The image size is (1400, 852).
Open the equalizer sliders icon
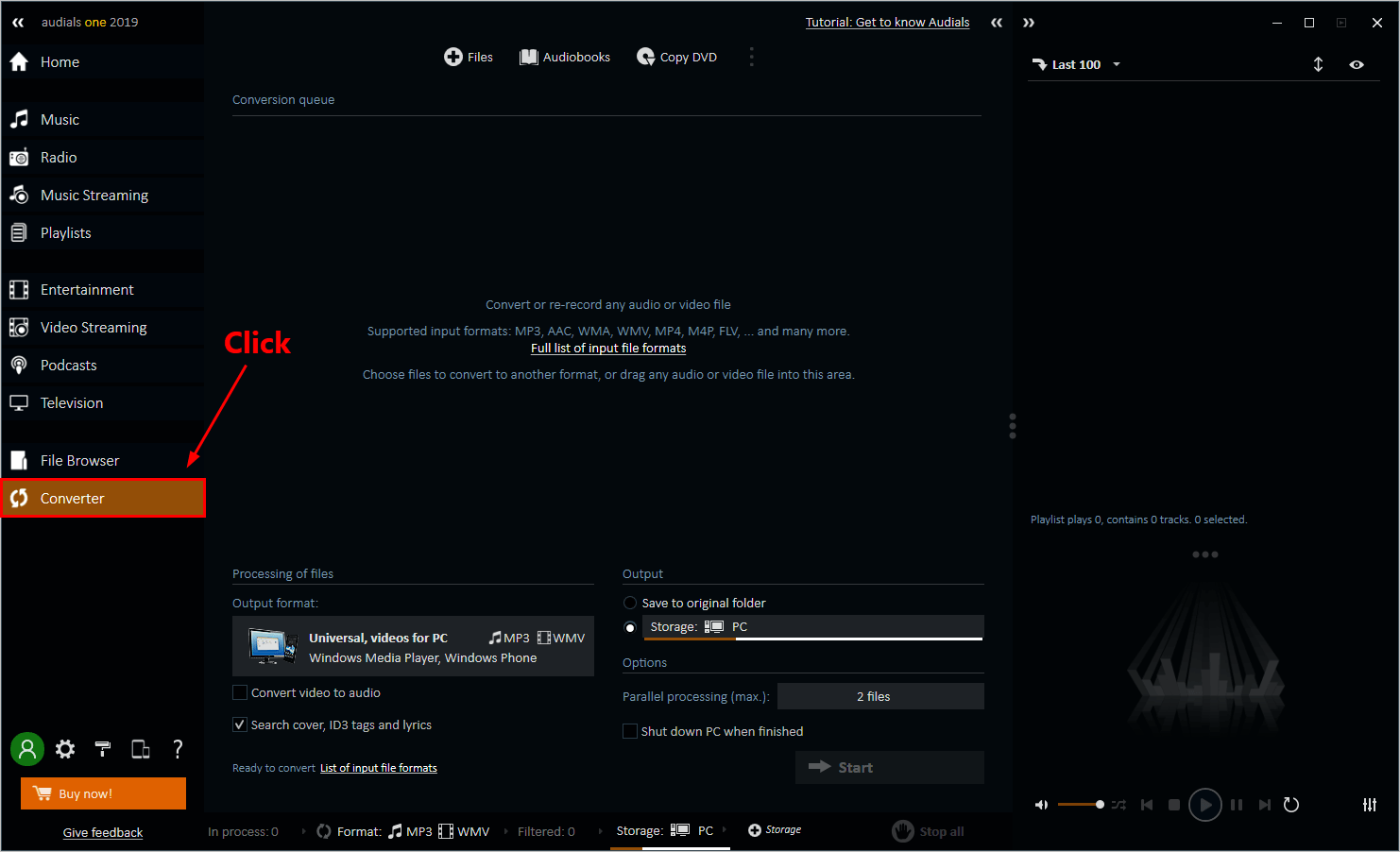click(x=1370, y=805)
